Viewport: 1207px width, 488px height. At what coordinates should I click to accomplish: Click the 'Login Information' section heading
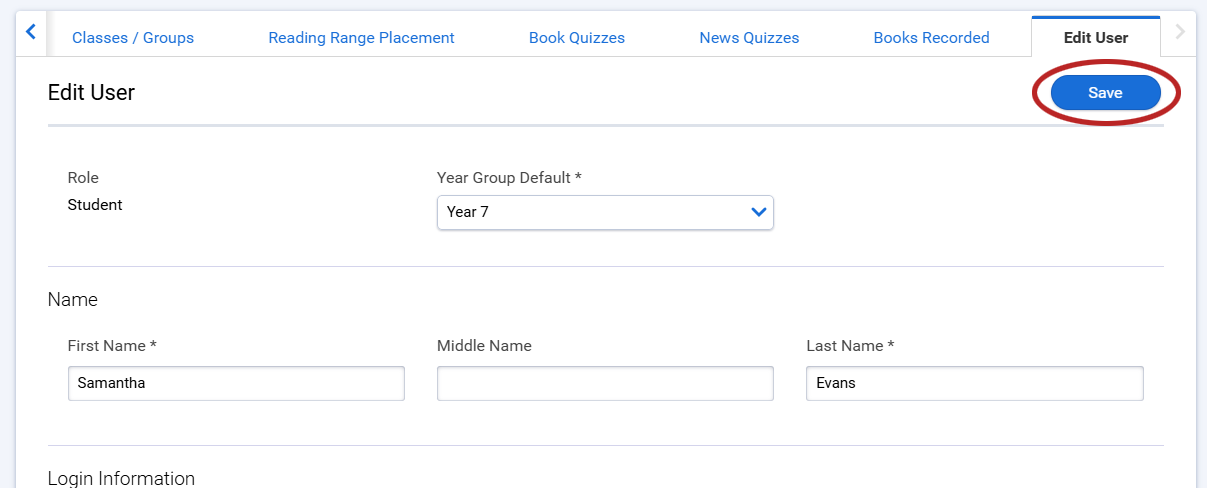(x=121, y=478)
